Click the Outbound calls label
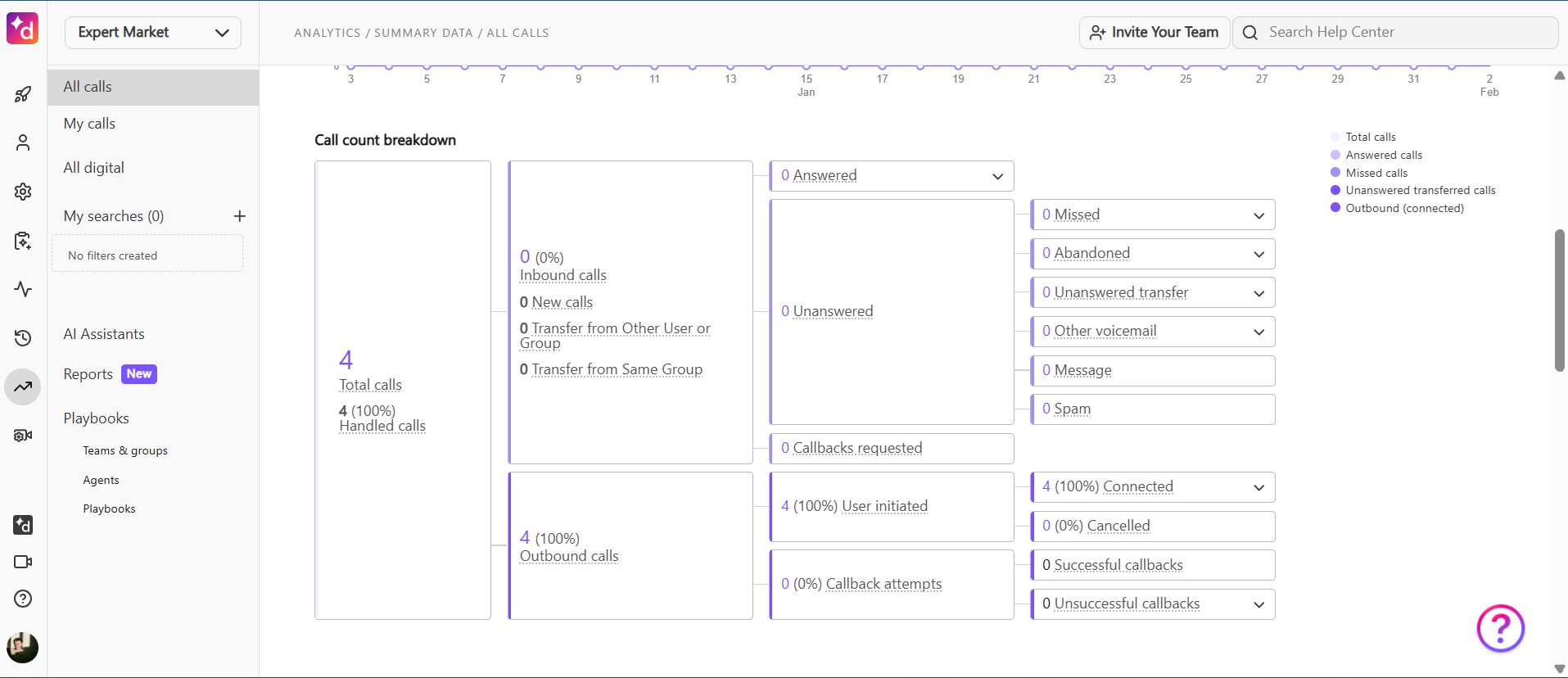This screenshot has width=1568, height=678. (x=569, y=556)
